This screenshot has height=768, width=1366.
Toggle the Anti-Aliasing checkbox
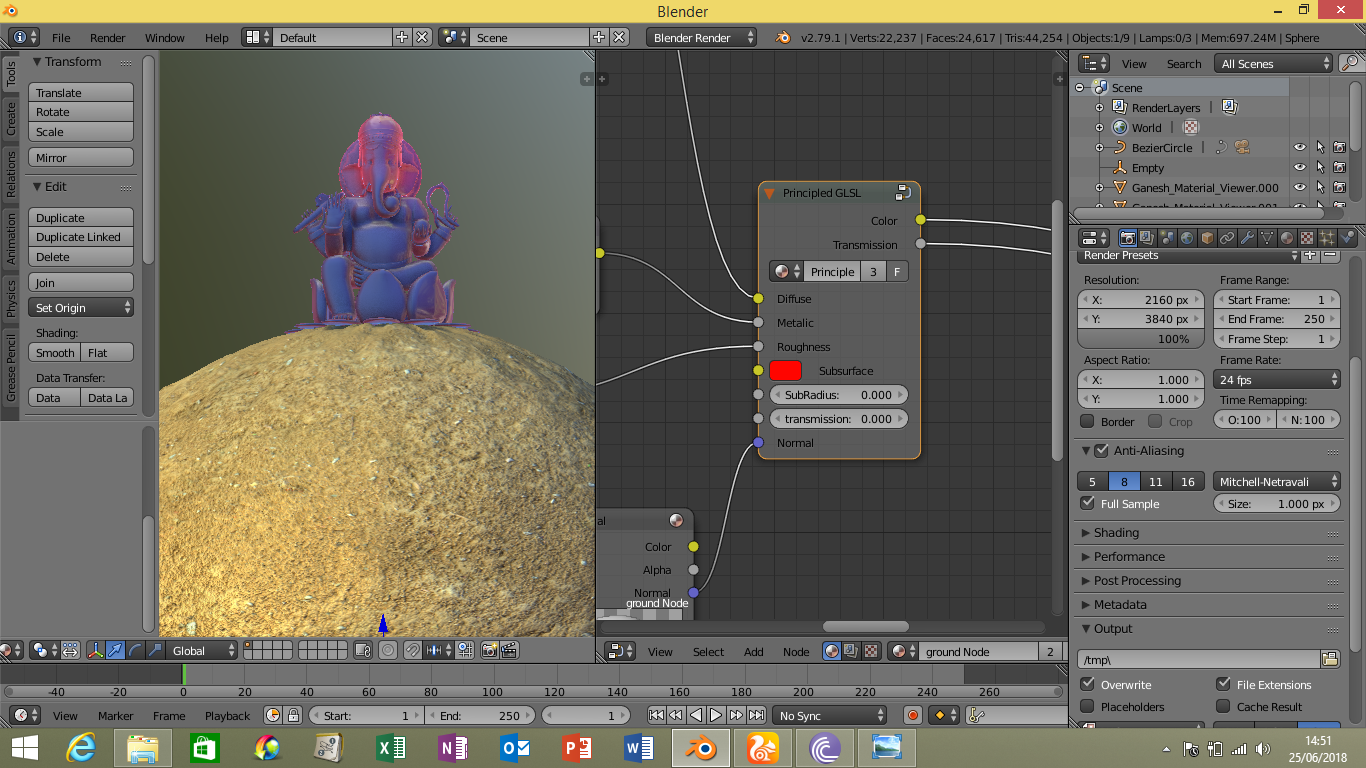tap(1101, 451)
